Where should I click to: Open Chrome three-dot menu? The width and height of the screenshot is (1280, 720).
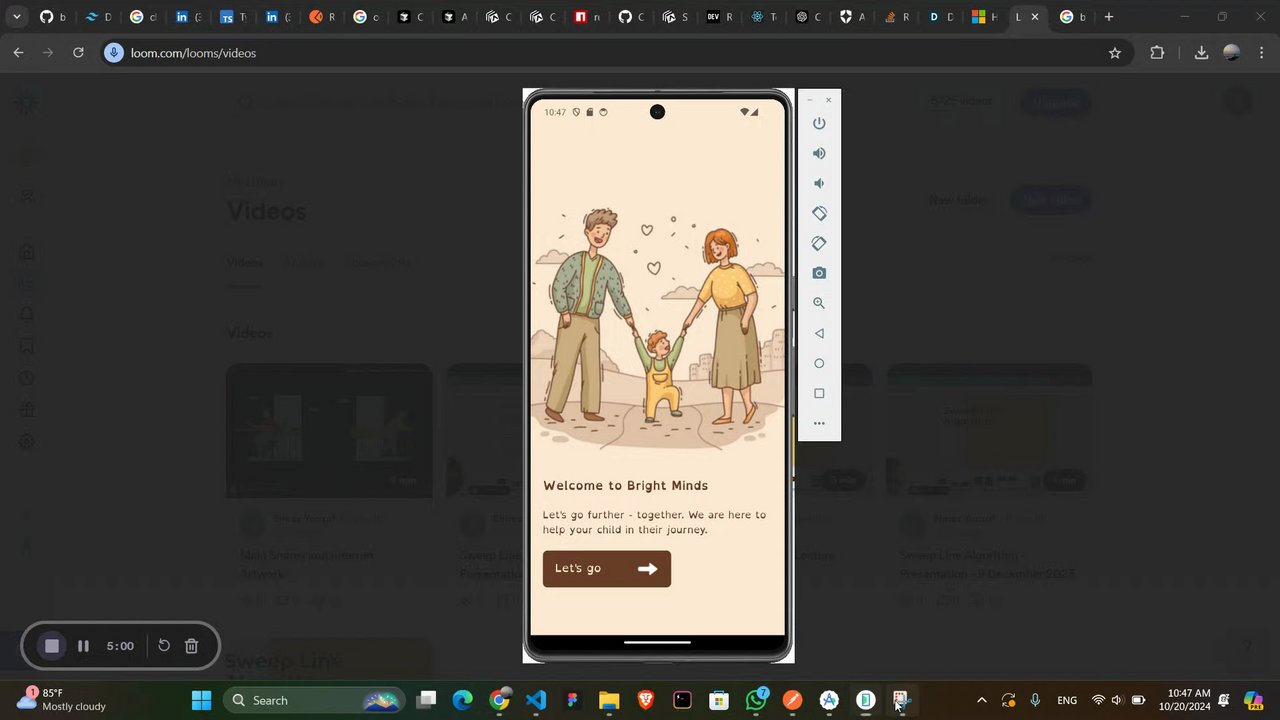[x=1261, y=53]
